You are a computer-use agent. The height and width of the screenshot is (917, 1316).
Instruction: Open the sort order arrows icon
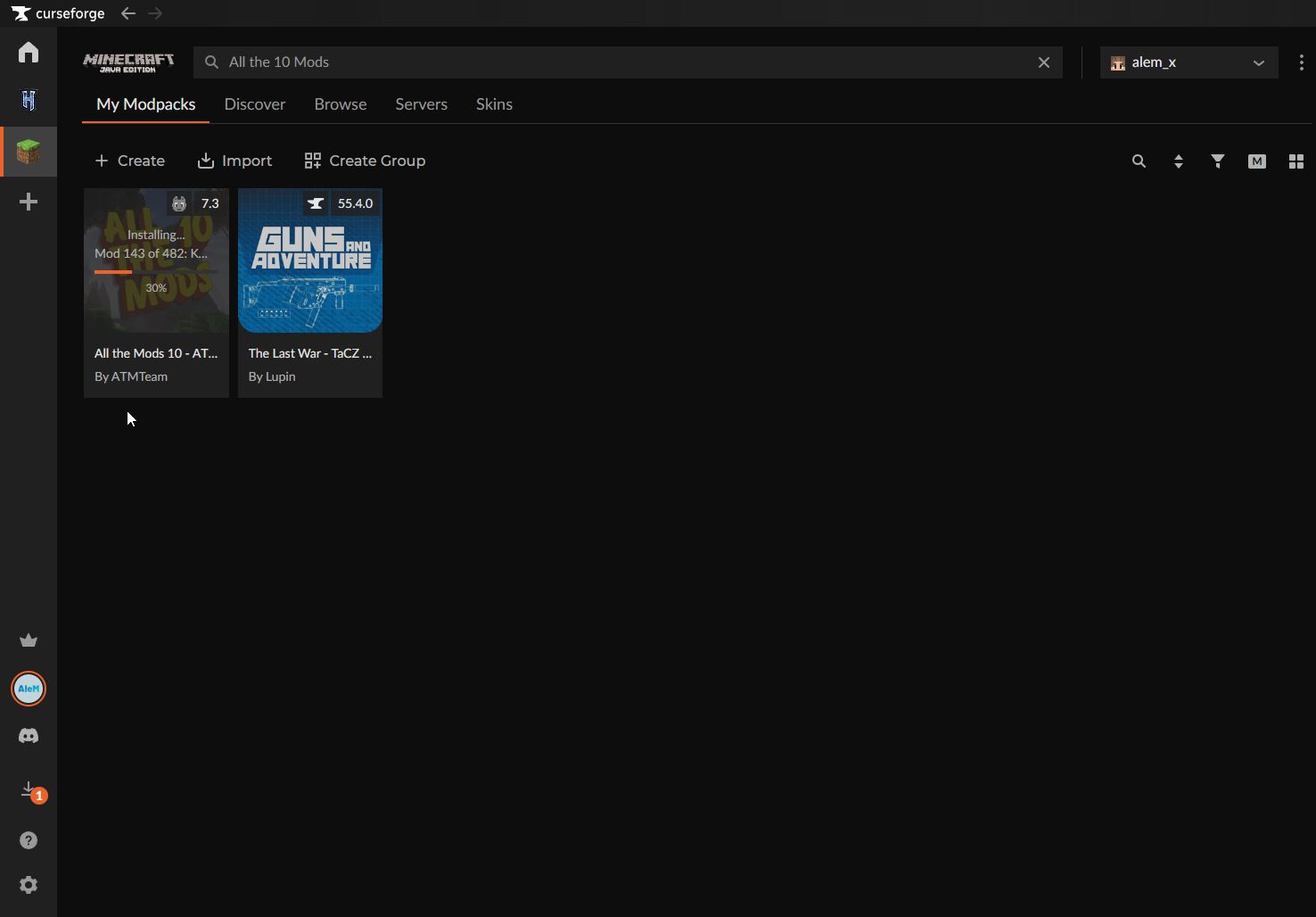coord(1179,161)
